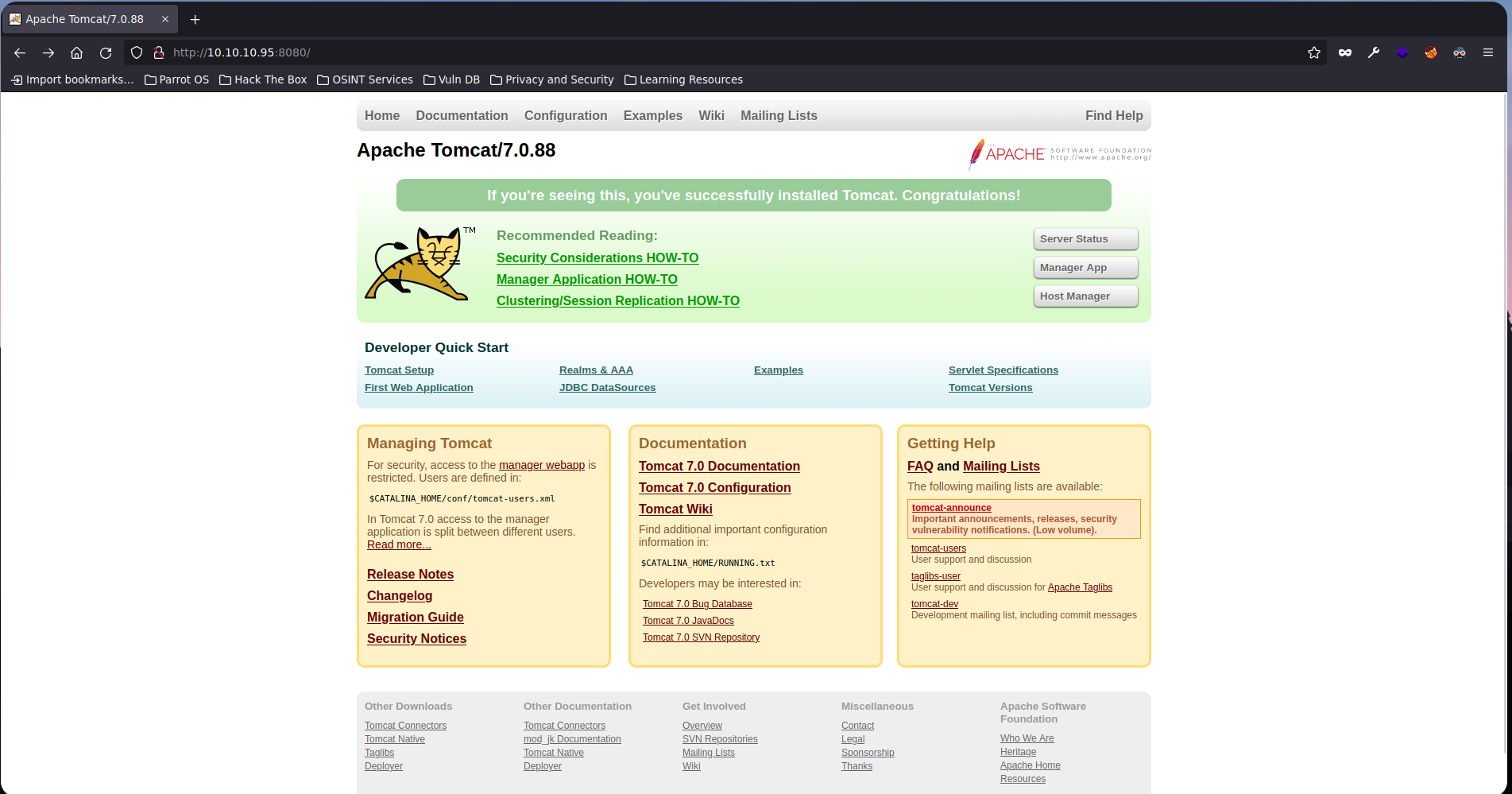
Task: Open the Release Notes link
Action: click(410, 575)
